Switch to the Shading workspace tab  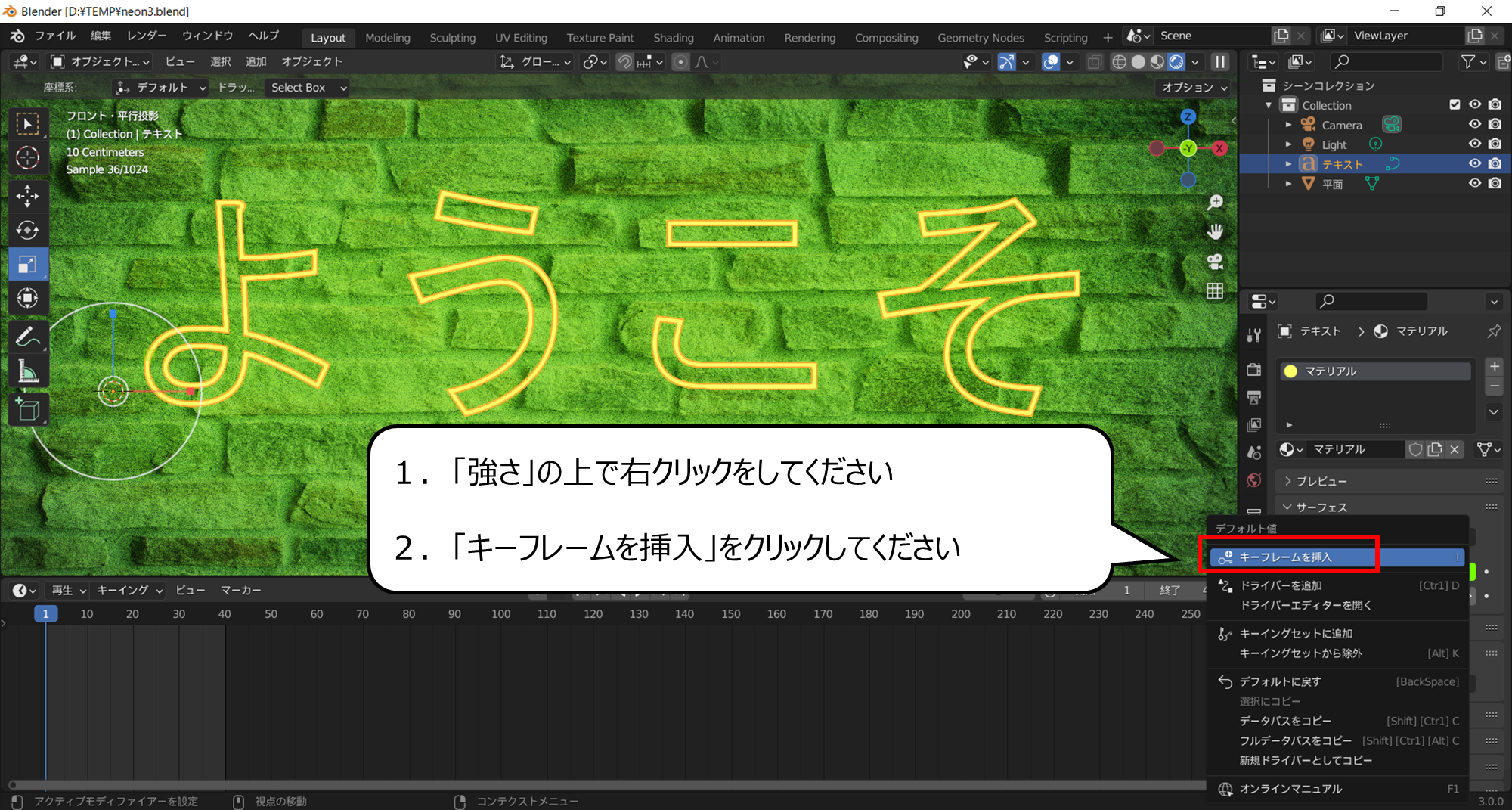point(673,38)
